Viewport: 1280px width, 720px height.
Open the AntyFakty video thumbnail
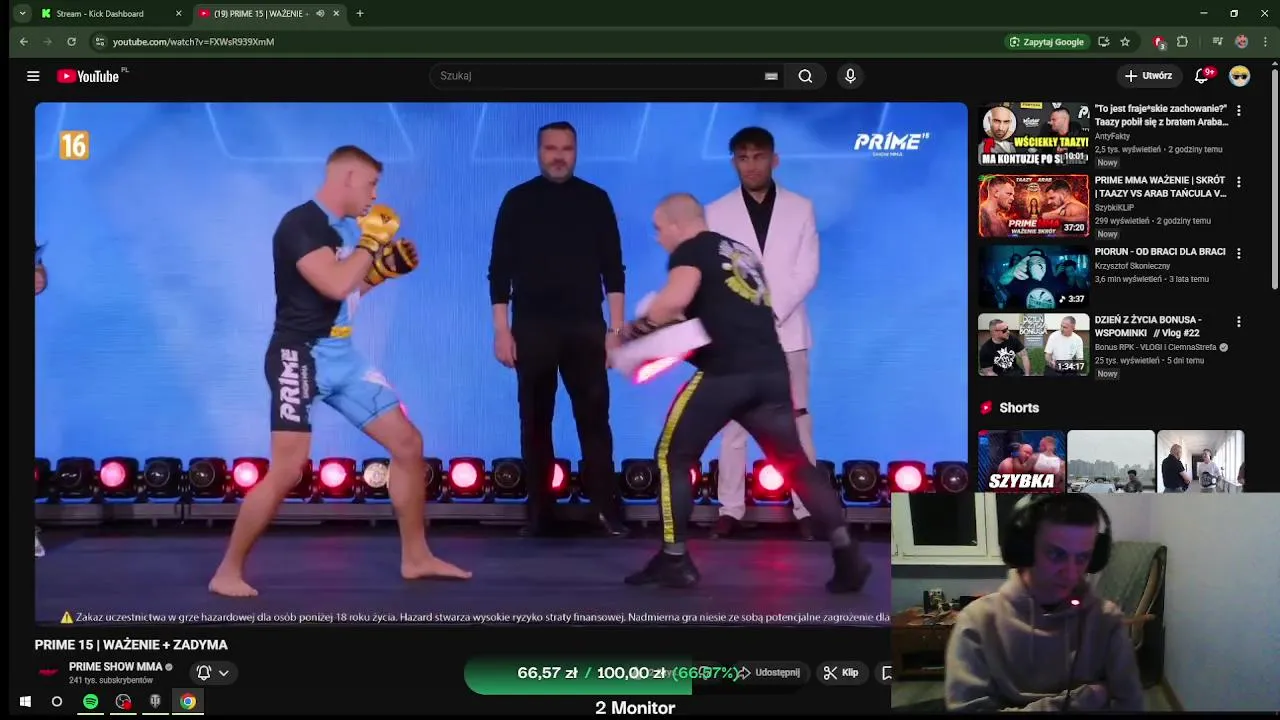coord(1033,134)
